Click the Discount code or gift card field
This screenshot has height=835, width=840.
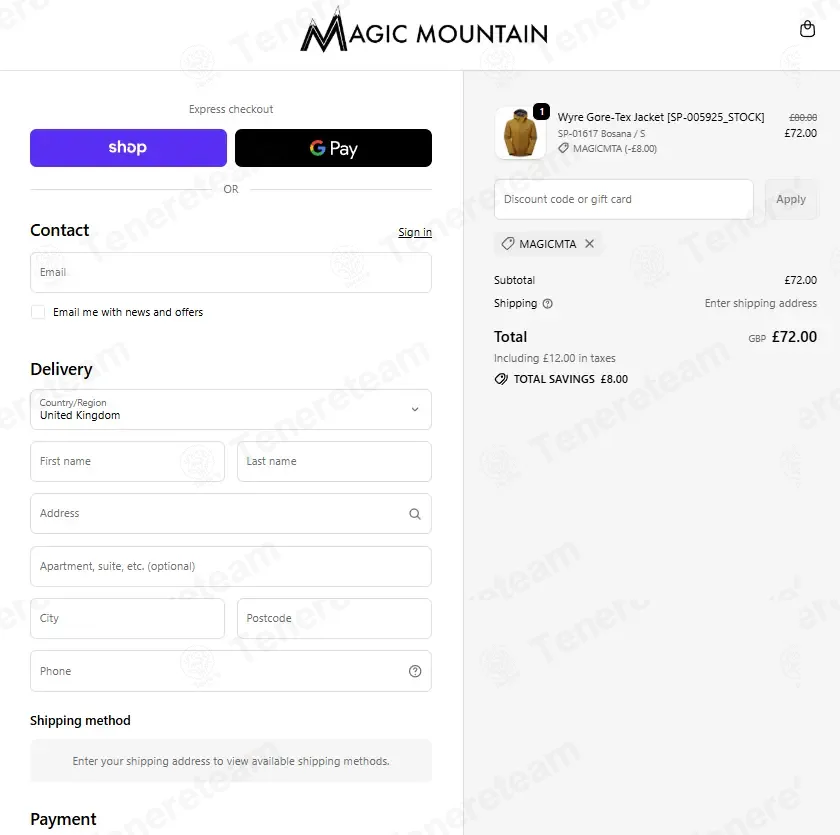coord(624,199)
